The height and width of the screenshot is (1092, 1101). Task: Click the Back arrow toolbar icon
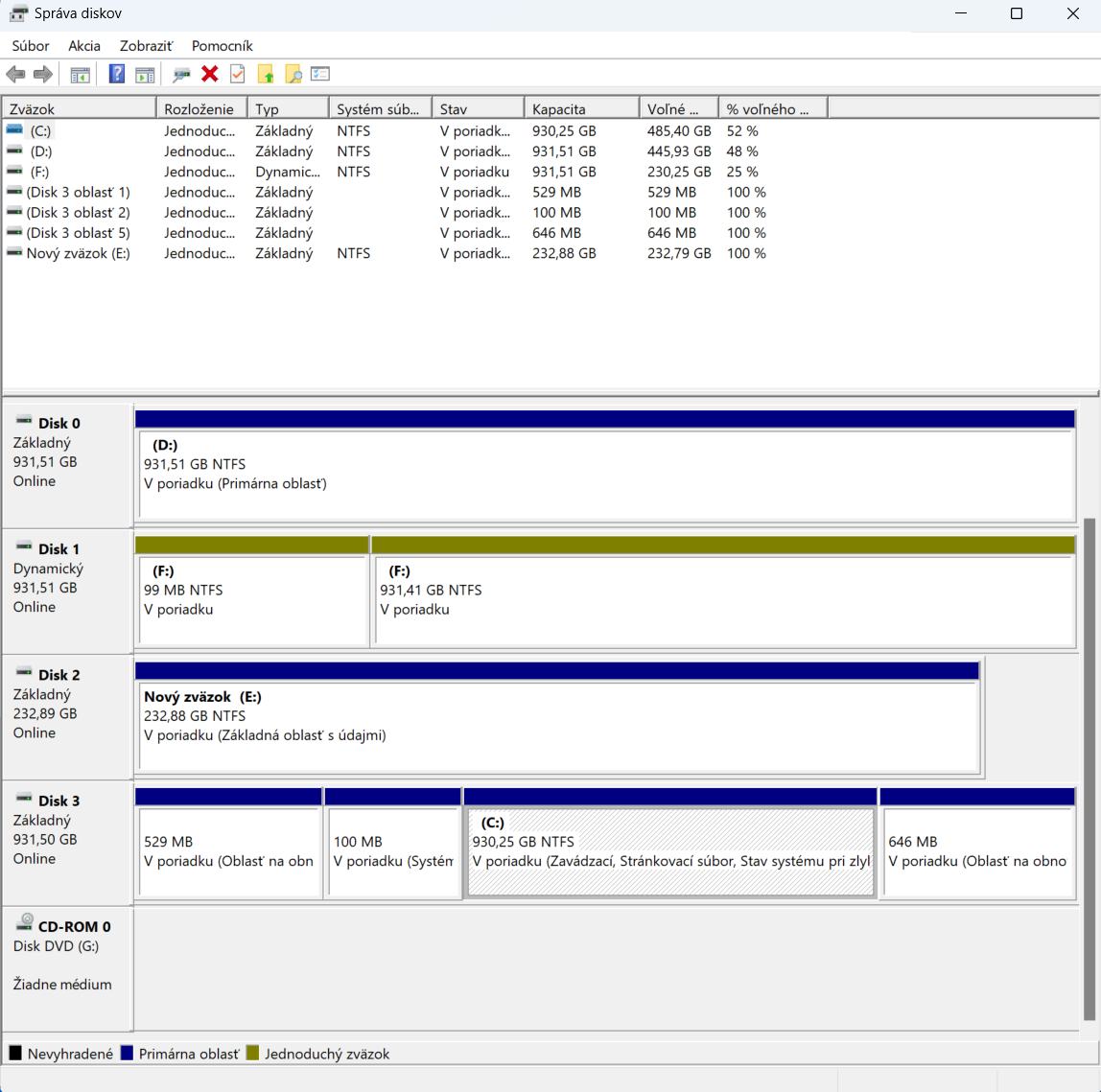tap(15, 74)
